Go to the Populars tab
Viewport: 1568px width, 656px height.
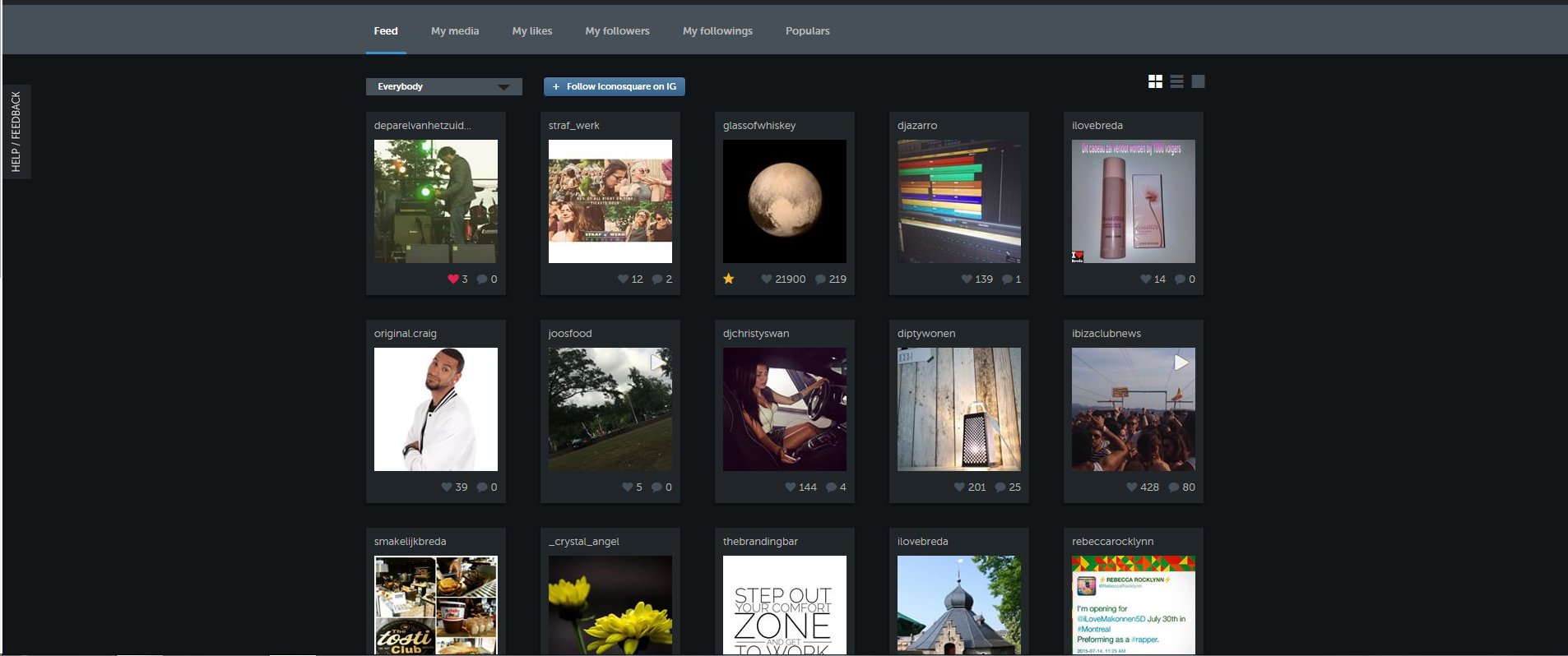click(x=807, y=31)
